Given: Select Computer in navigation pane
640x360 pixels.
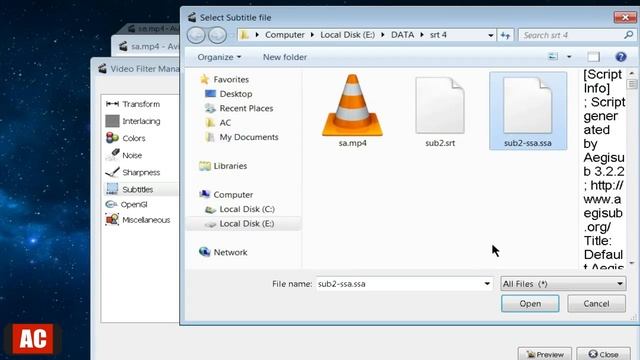Looking at the screenshot, I should [226, 195].
